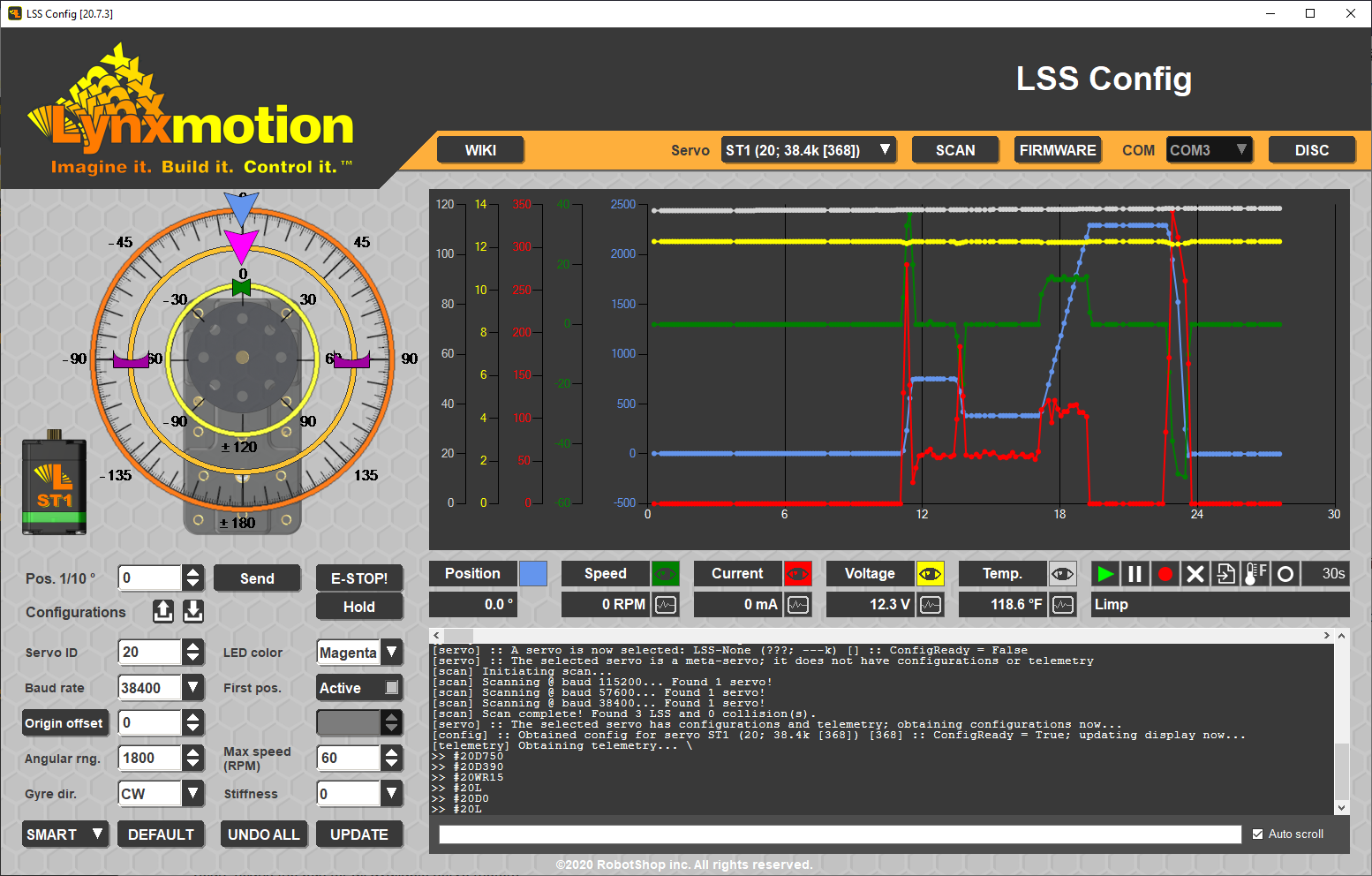Export telemetry data via document icon
This screenshot has width=1372, height=876.
pyautogui.click(x=1225, y=574)
